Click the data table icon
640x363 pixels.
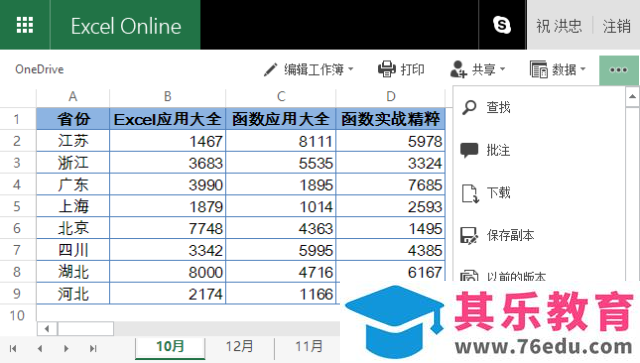[538, 69]
